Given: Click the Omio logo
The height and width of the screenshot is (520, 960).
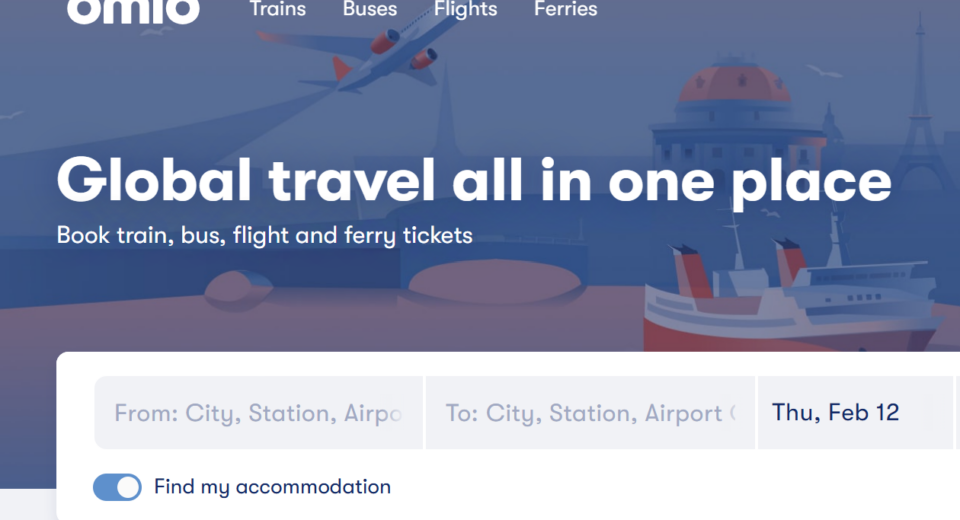Looking at the screenshot, I should [133, 10].
